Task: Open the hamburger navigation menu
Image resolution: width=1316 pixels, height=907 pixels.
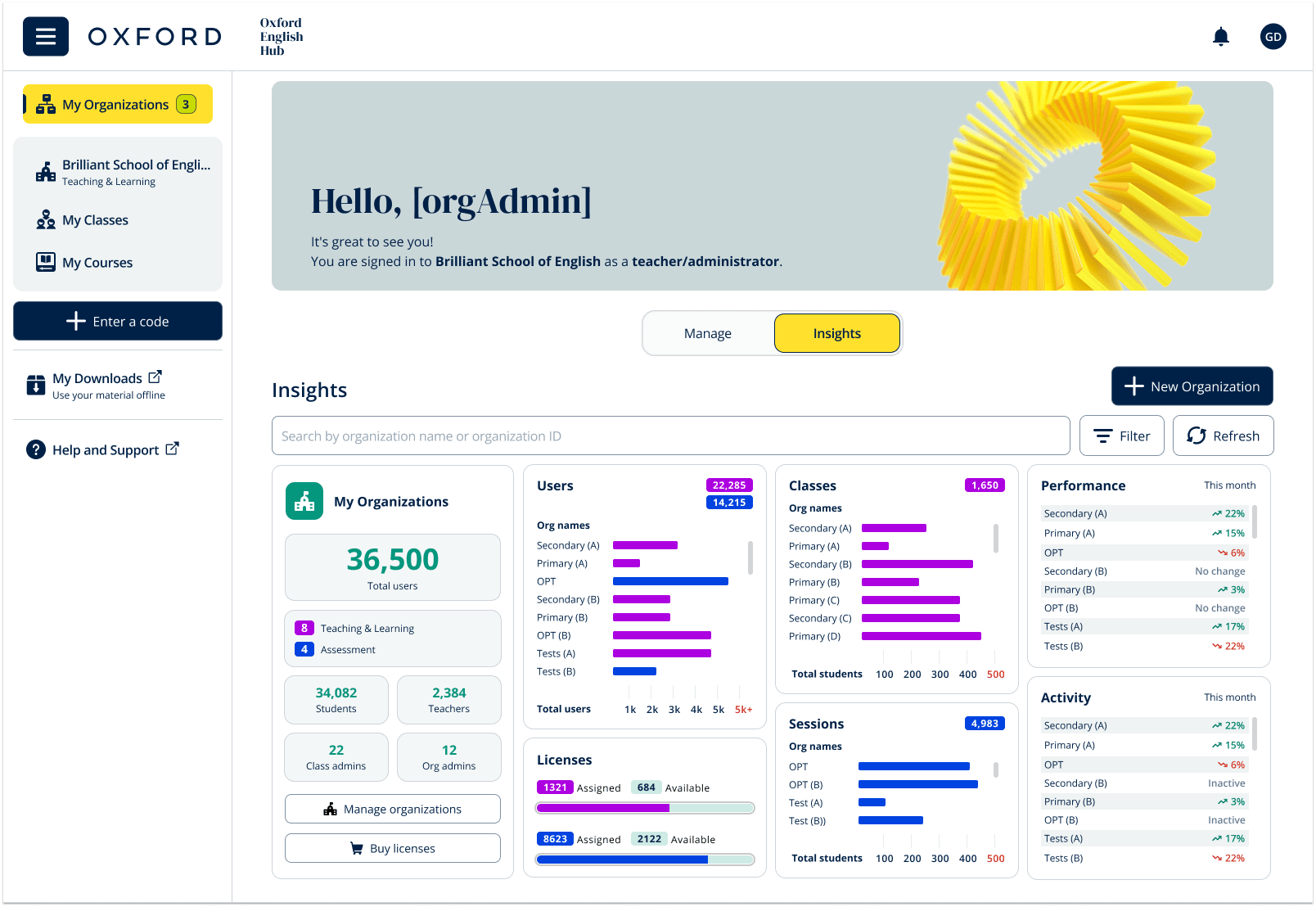Action: point(45,36)
